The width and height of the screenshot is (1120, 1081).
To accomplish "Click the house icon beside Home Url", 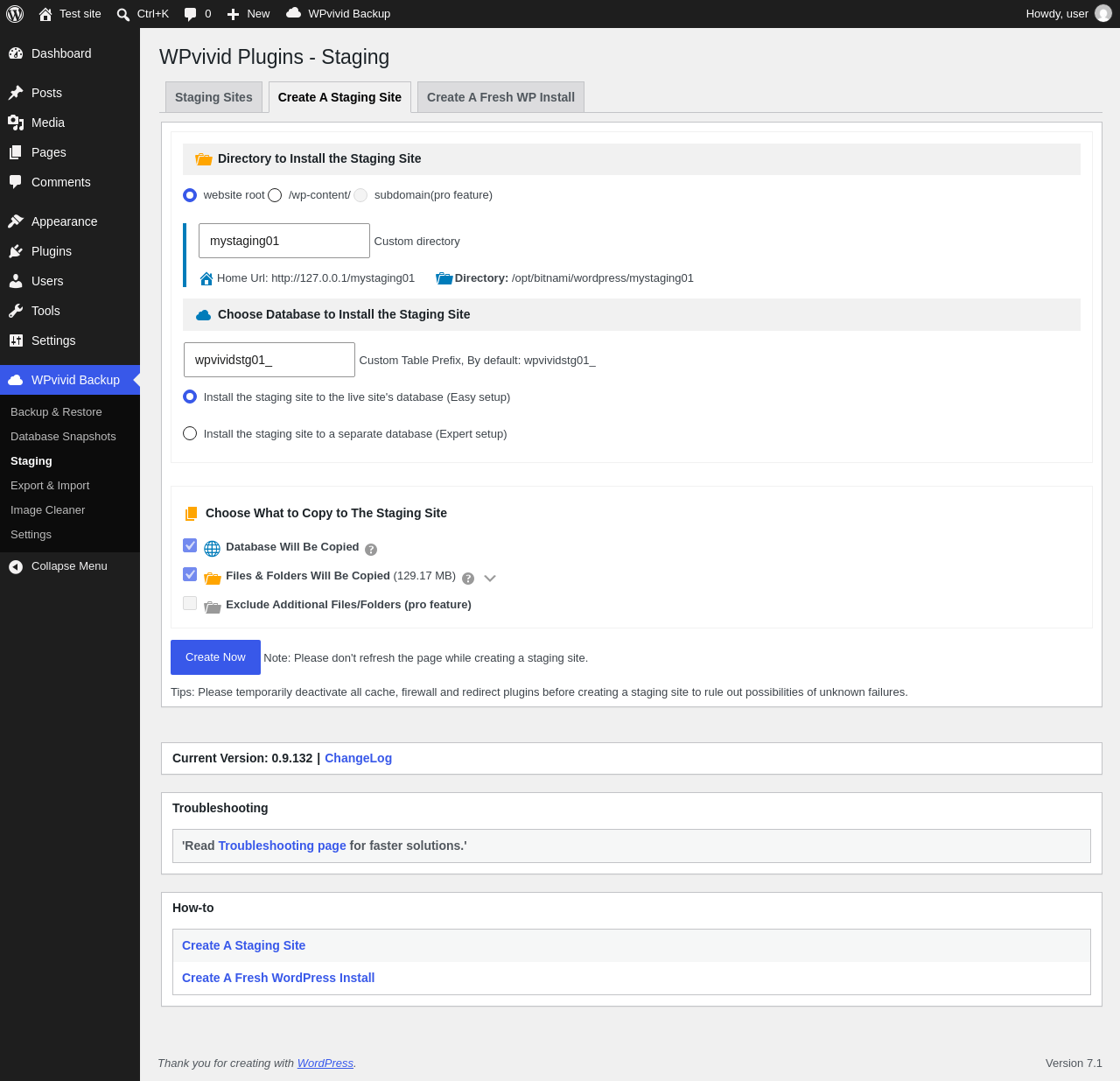I will [x=206, y=279].
